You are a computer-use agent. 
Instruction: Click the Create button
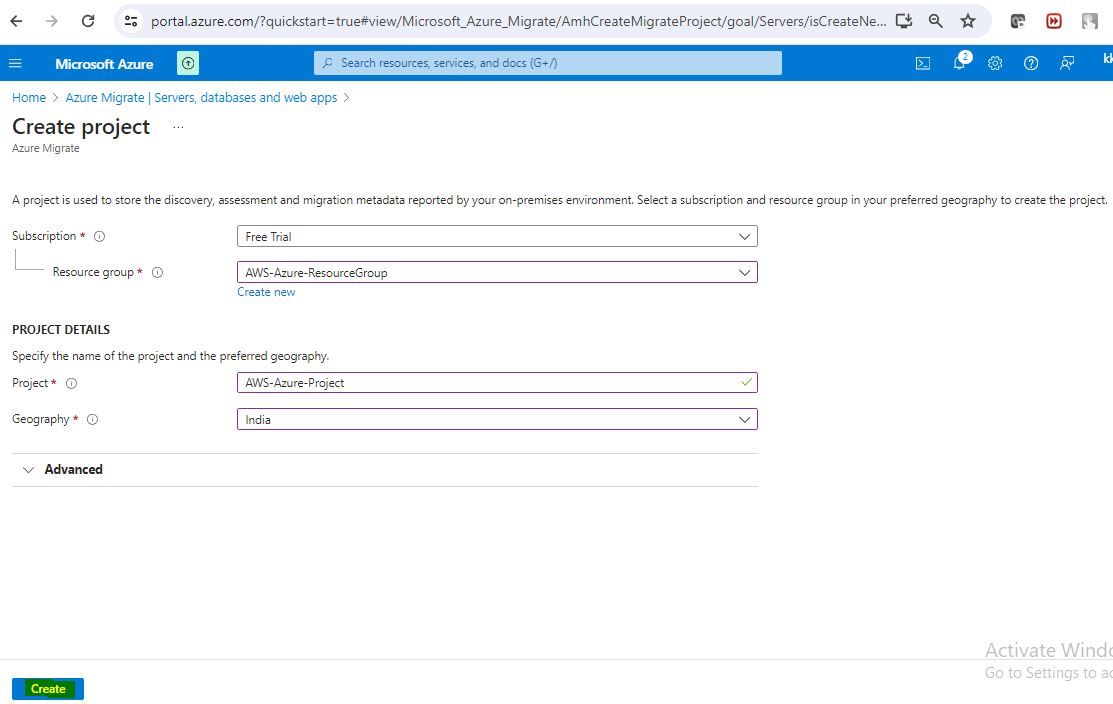click(x=48, y=689)
